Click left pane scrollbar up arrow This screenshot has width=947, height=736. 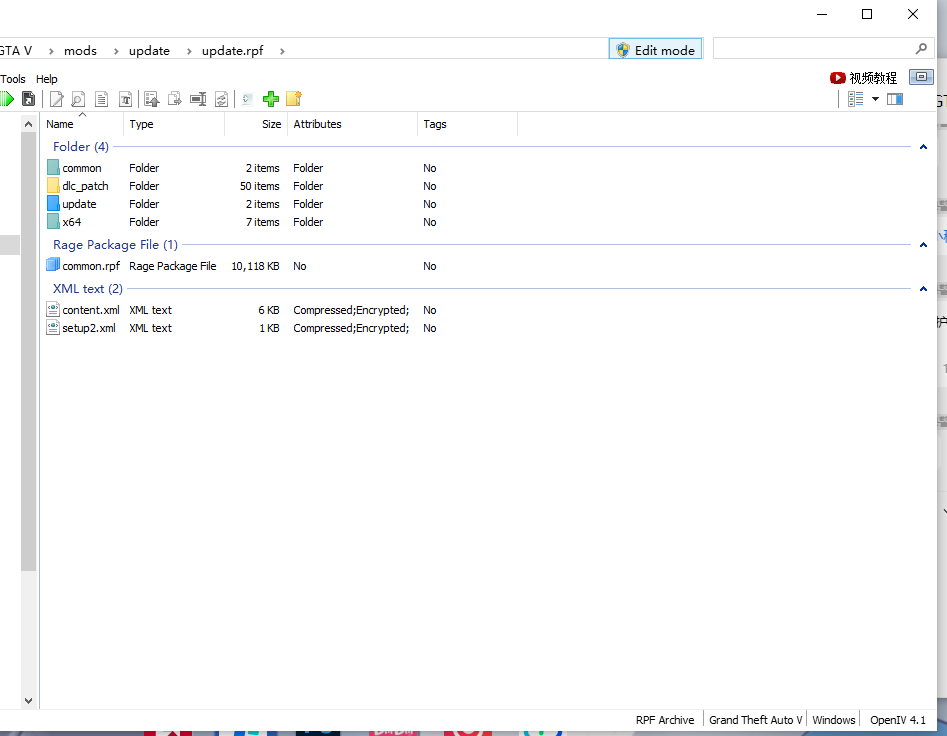click(x=28, y=124)
